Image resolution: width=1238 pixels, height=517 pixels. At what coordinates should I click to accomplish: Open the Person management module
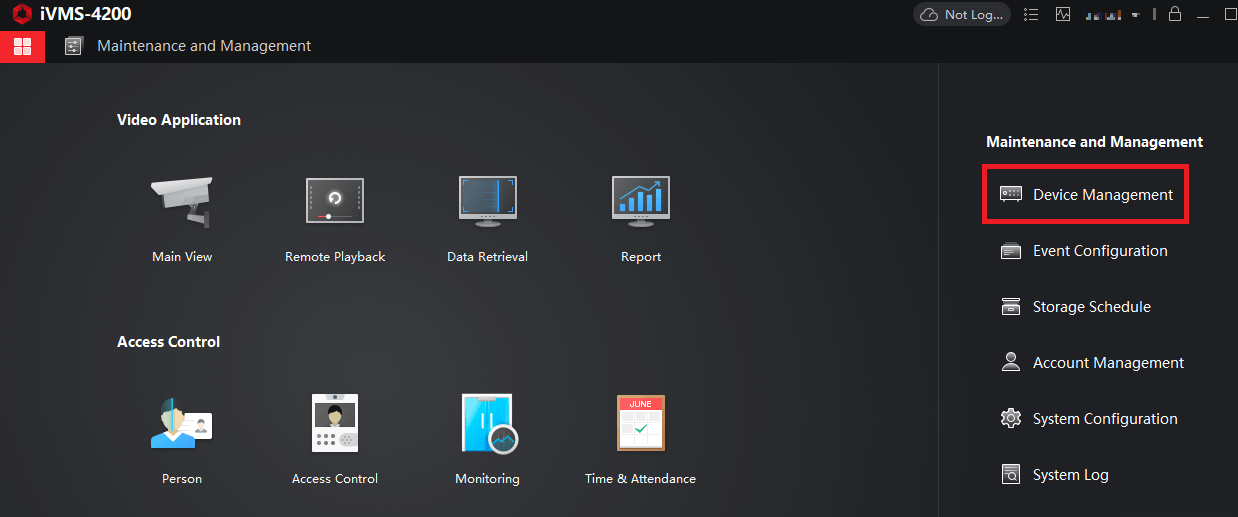tap(182, 423)
